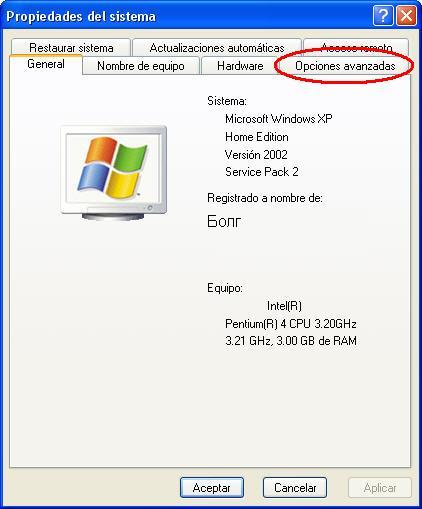Click the question mark help icon
Viewport: 422px width, 509px height.
point(383,16)
